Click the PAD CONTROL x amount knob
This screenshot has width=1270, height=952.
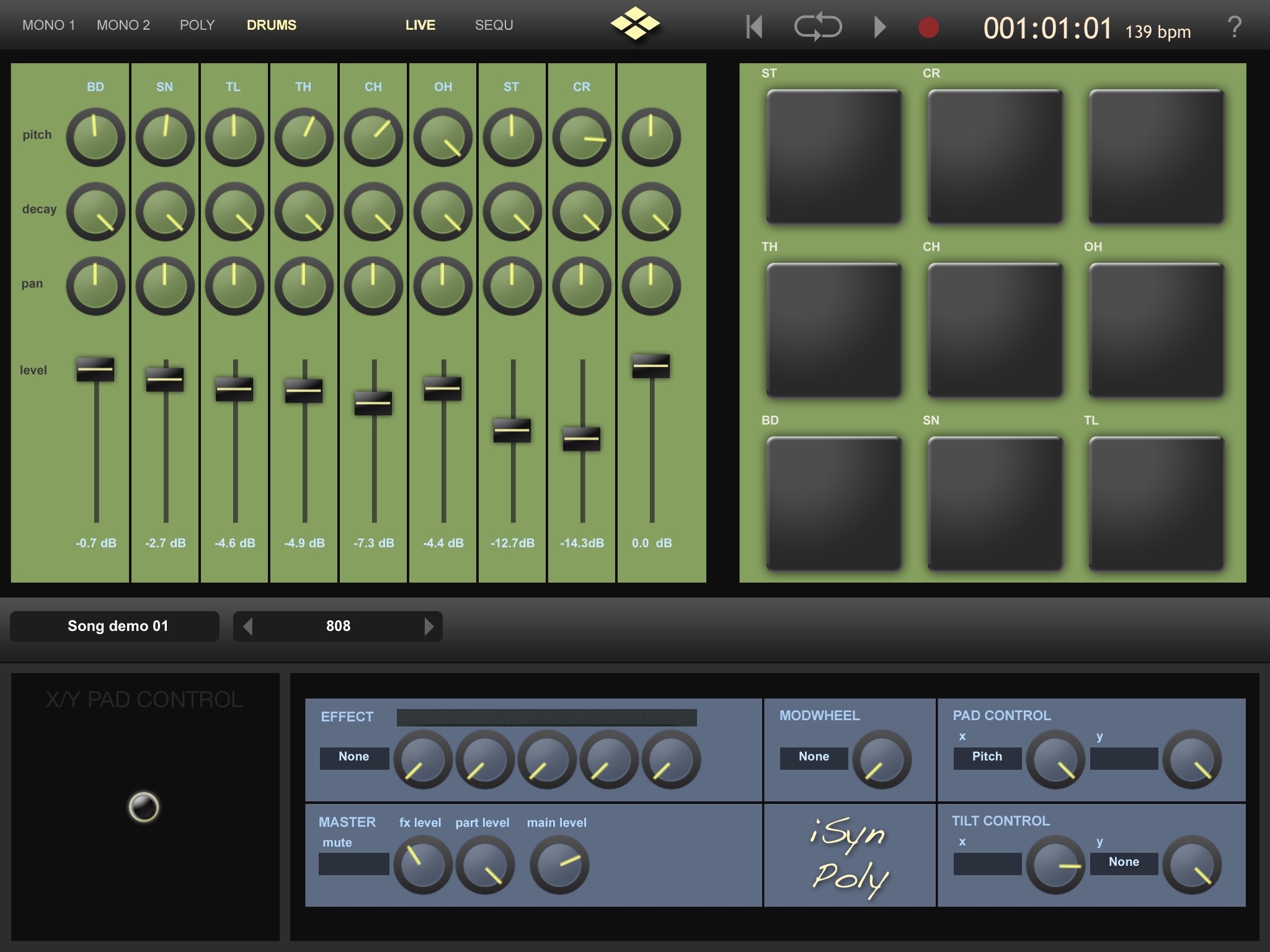tap(1055, 759)
